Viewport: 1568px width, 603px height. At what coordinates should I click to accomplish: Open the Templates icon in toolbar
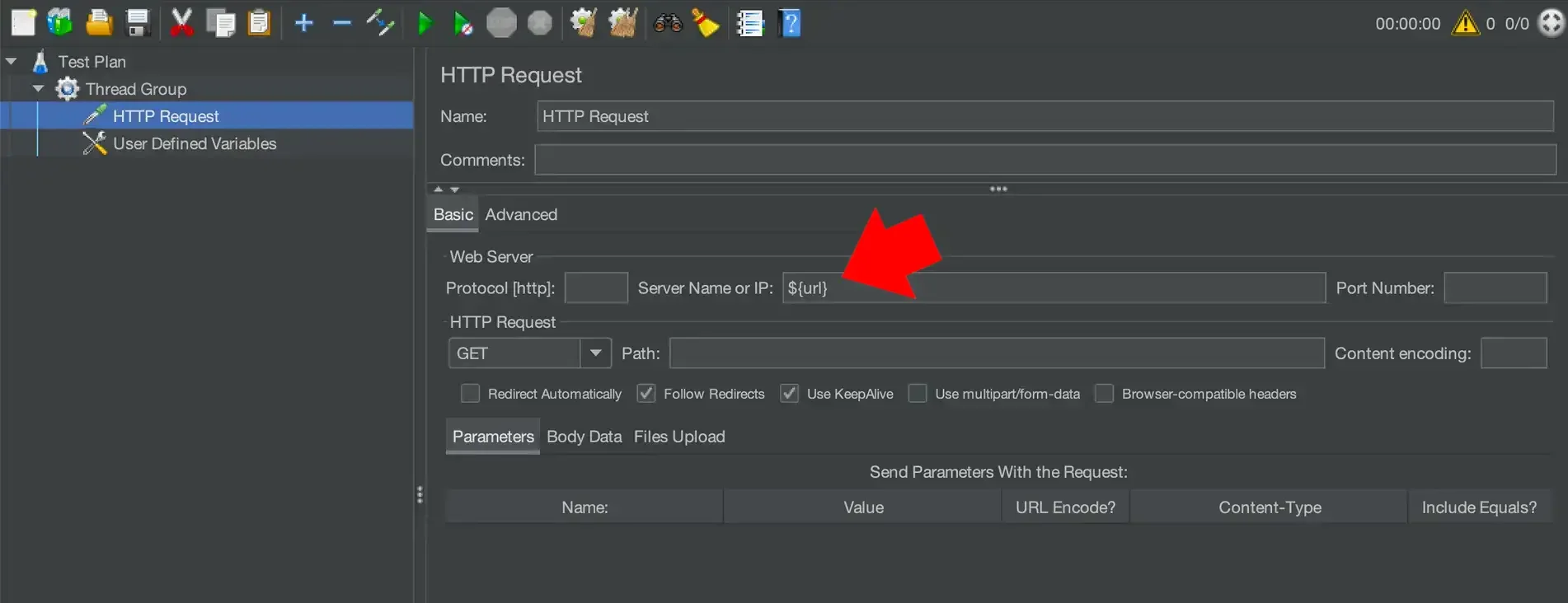[60, 23]
